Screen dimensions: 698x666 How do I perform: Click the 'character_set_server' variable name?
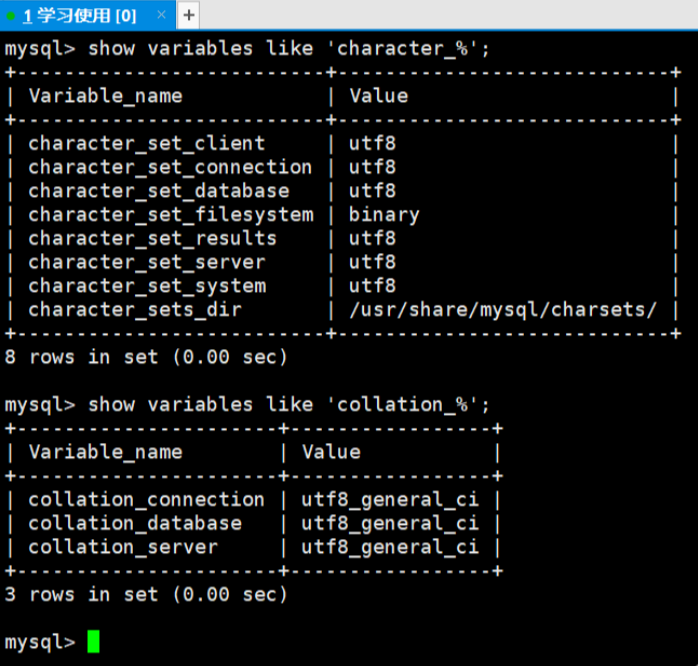(147, 262)
